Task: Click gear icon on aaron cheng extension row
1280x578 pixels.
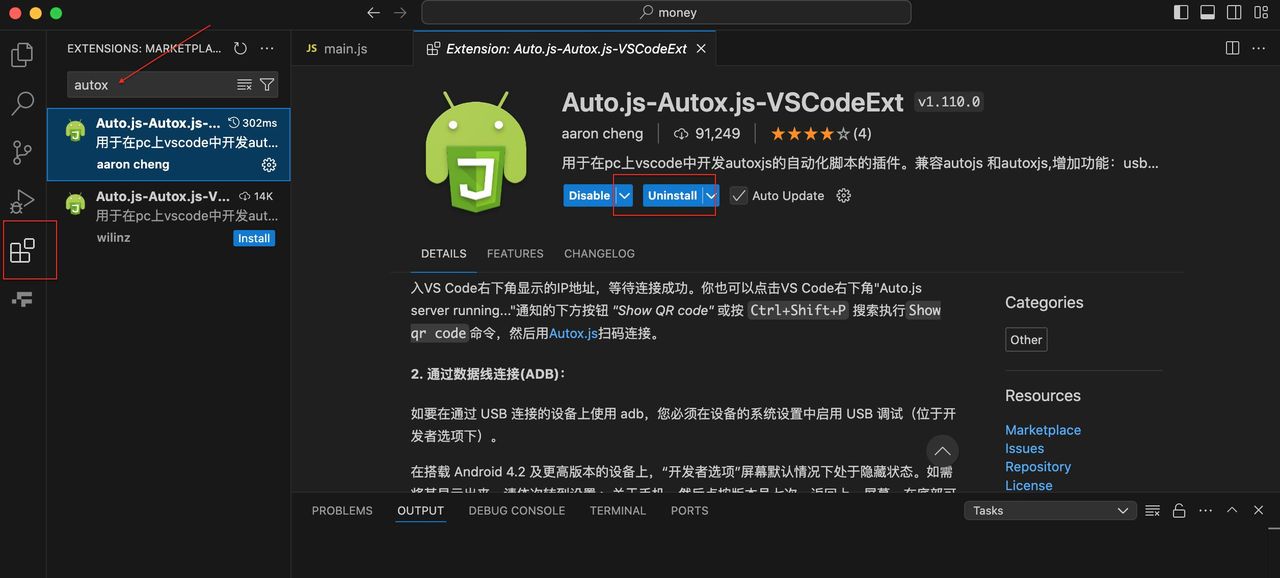Action: (269, 165)
